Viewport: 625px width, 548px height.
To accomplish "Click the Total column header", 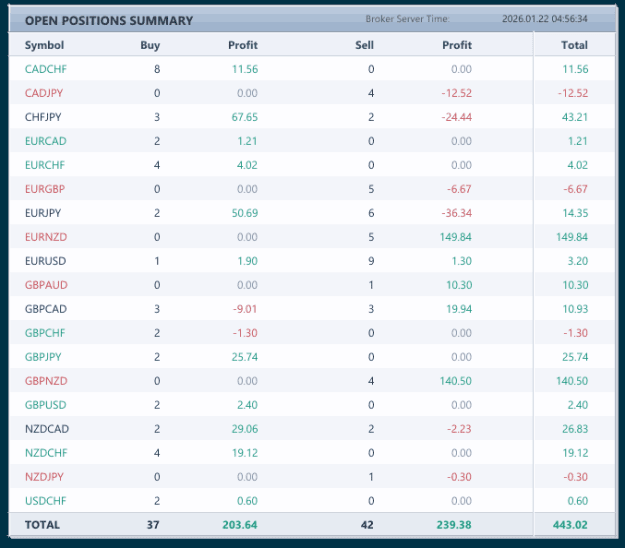I will click(574, 45).
